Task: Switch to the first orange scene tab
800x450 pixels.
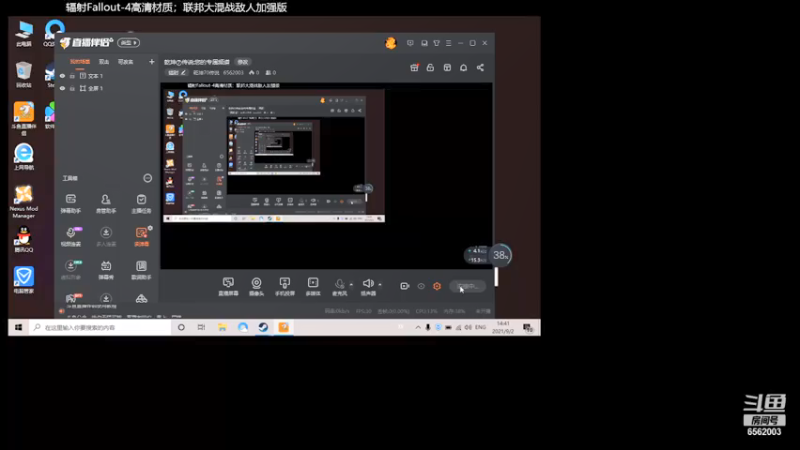Action: pos(80,62)
